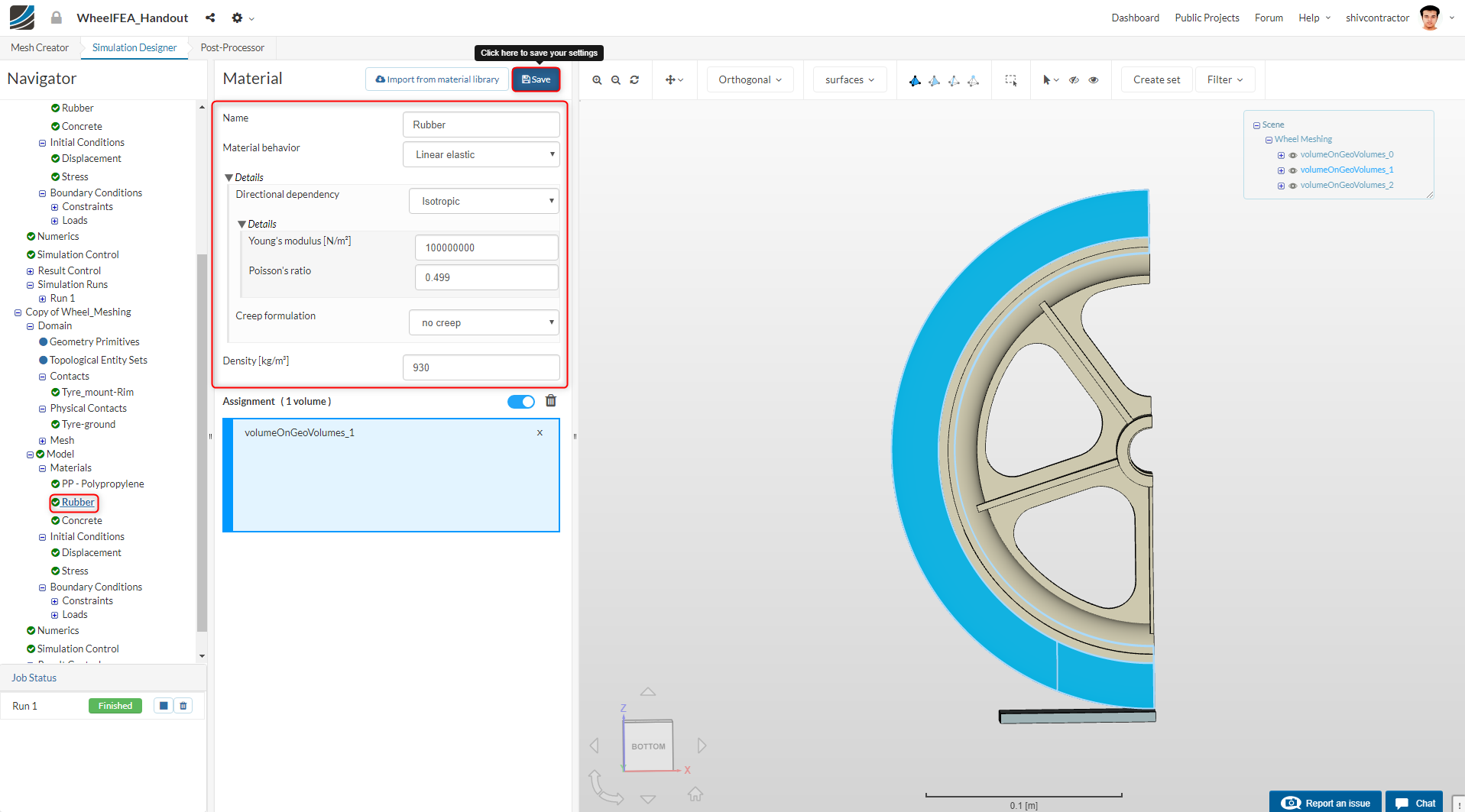Zoom in on the 3D viewer
1465x812 pixels.
pyautogui.click(x=597, y=80)
